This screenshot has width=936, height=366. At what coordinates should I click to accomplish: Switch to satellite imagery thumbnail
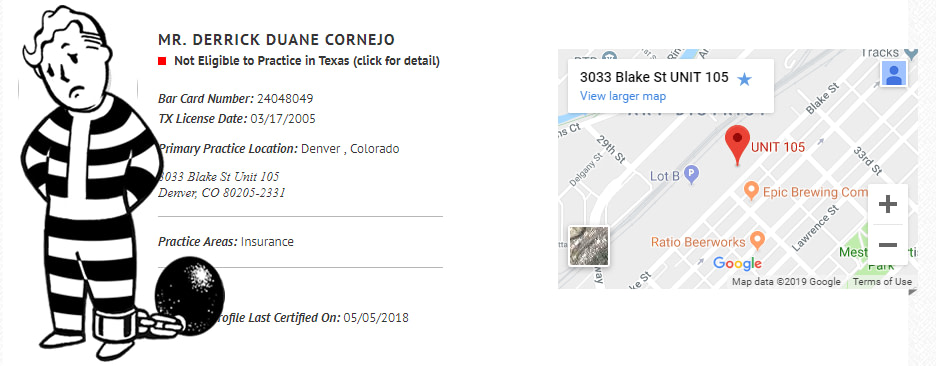pyautogui.click(x=589, y=245)
